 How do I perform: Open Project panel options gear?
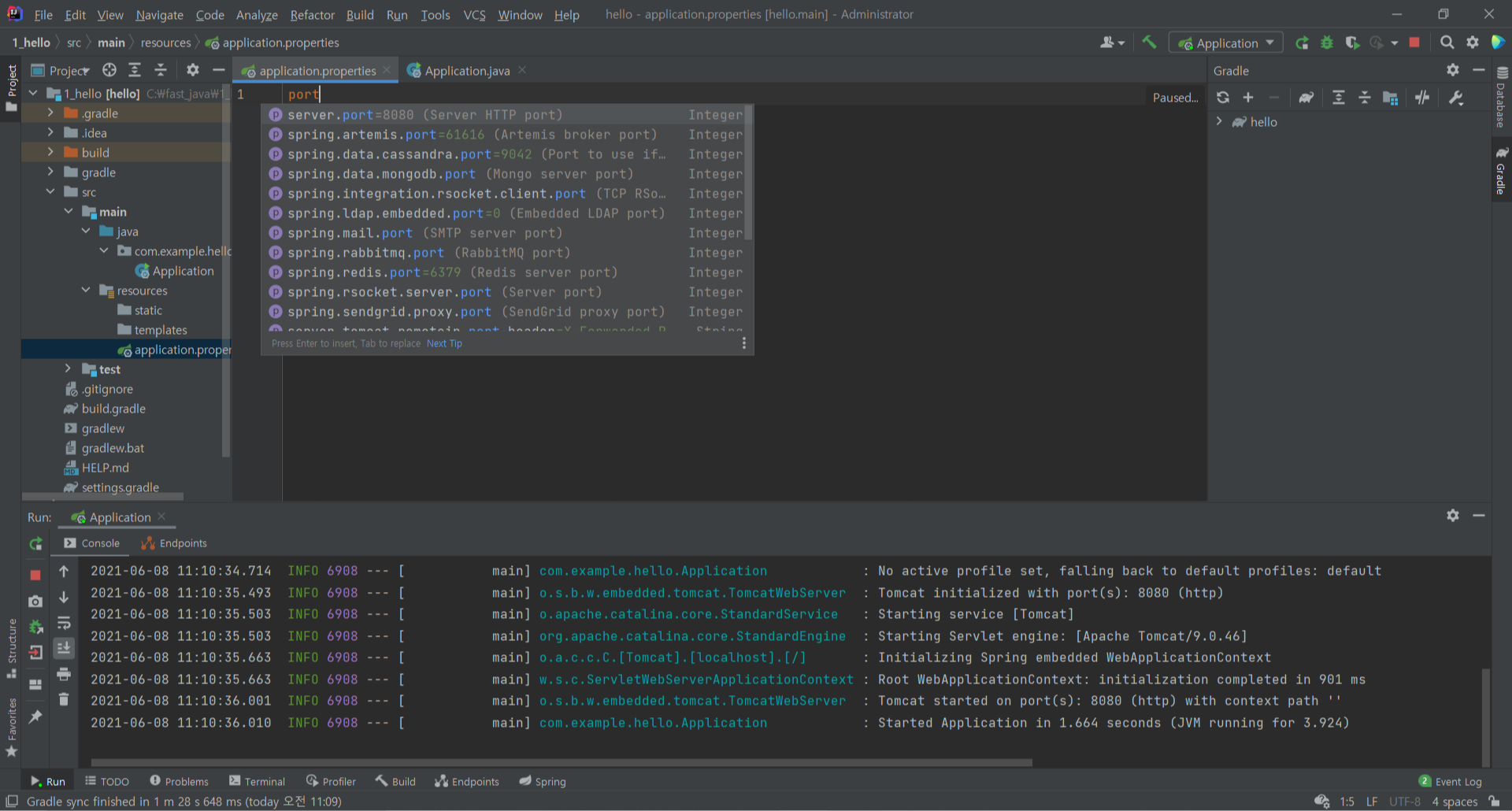tap(193, 70)
